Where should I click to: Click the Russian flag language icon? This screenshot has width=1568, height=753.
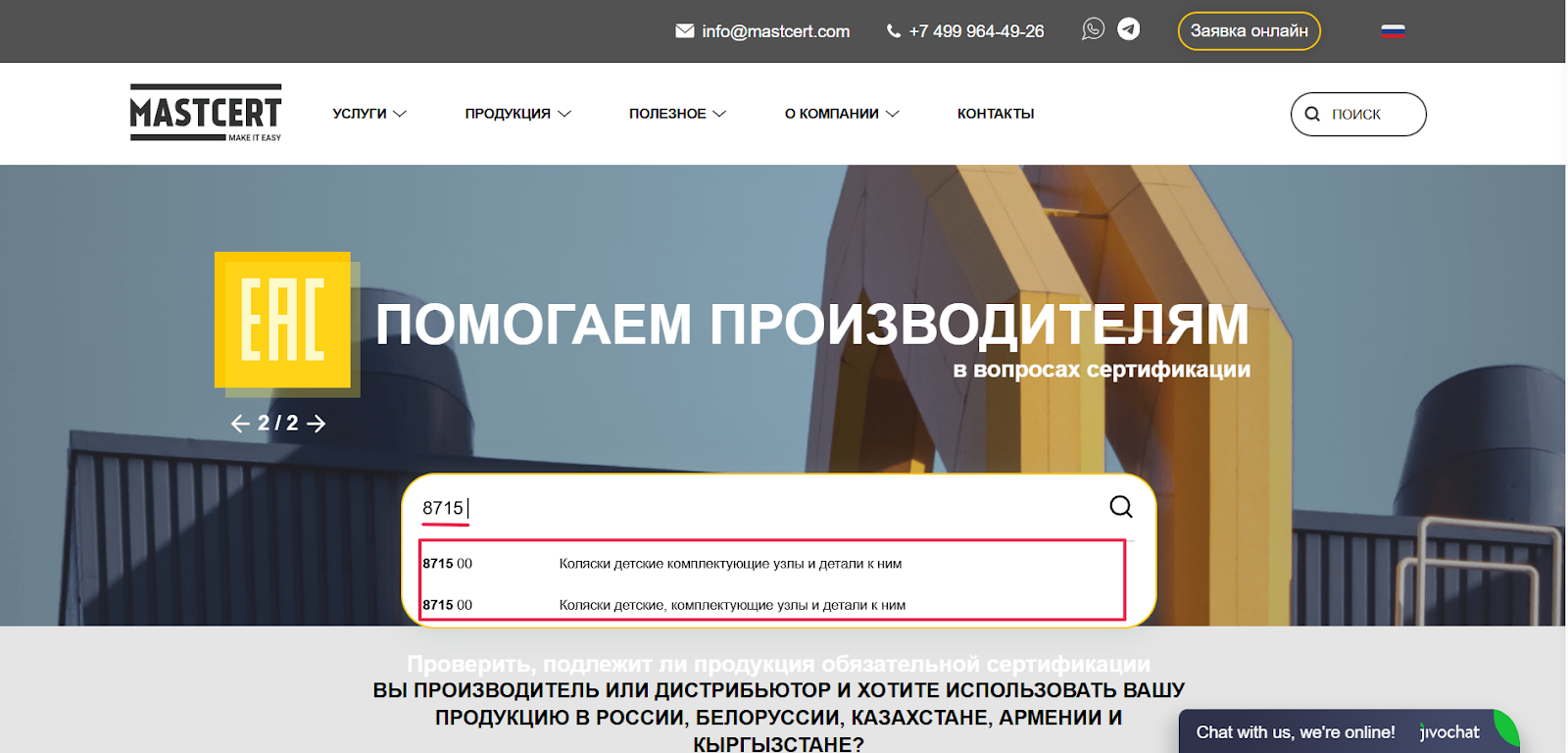point(1393,31)
